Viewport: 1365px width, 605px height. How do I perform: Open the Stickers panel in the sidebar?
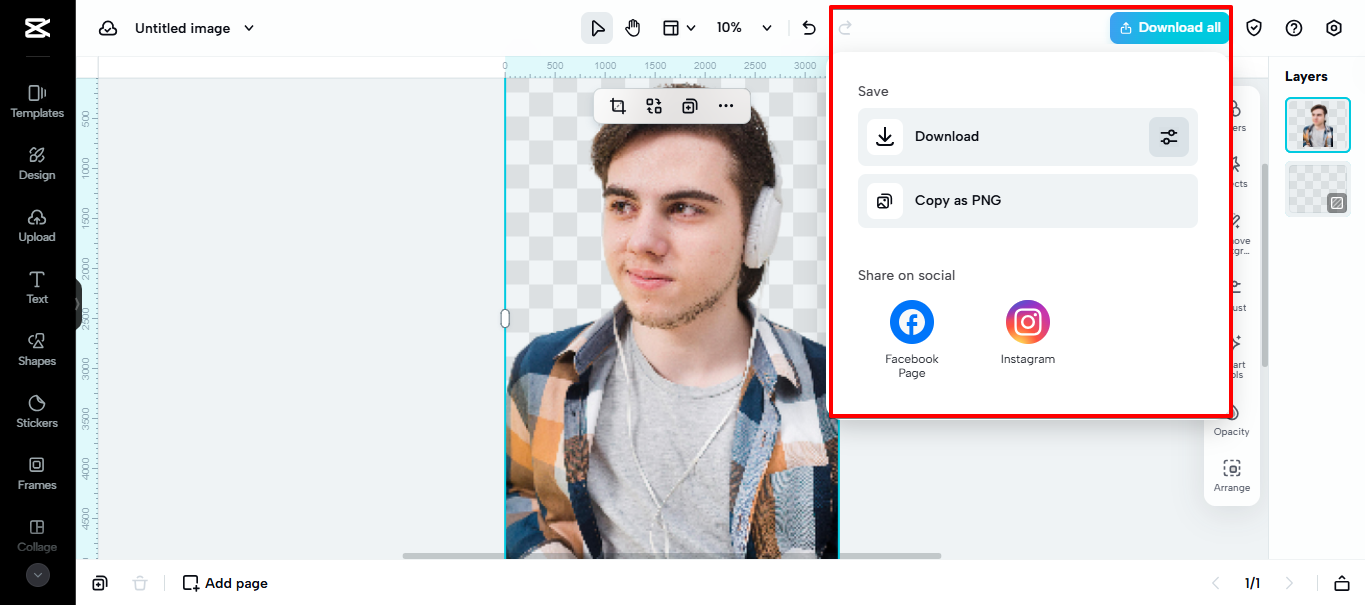click(x=37, y=411)
